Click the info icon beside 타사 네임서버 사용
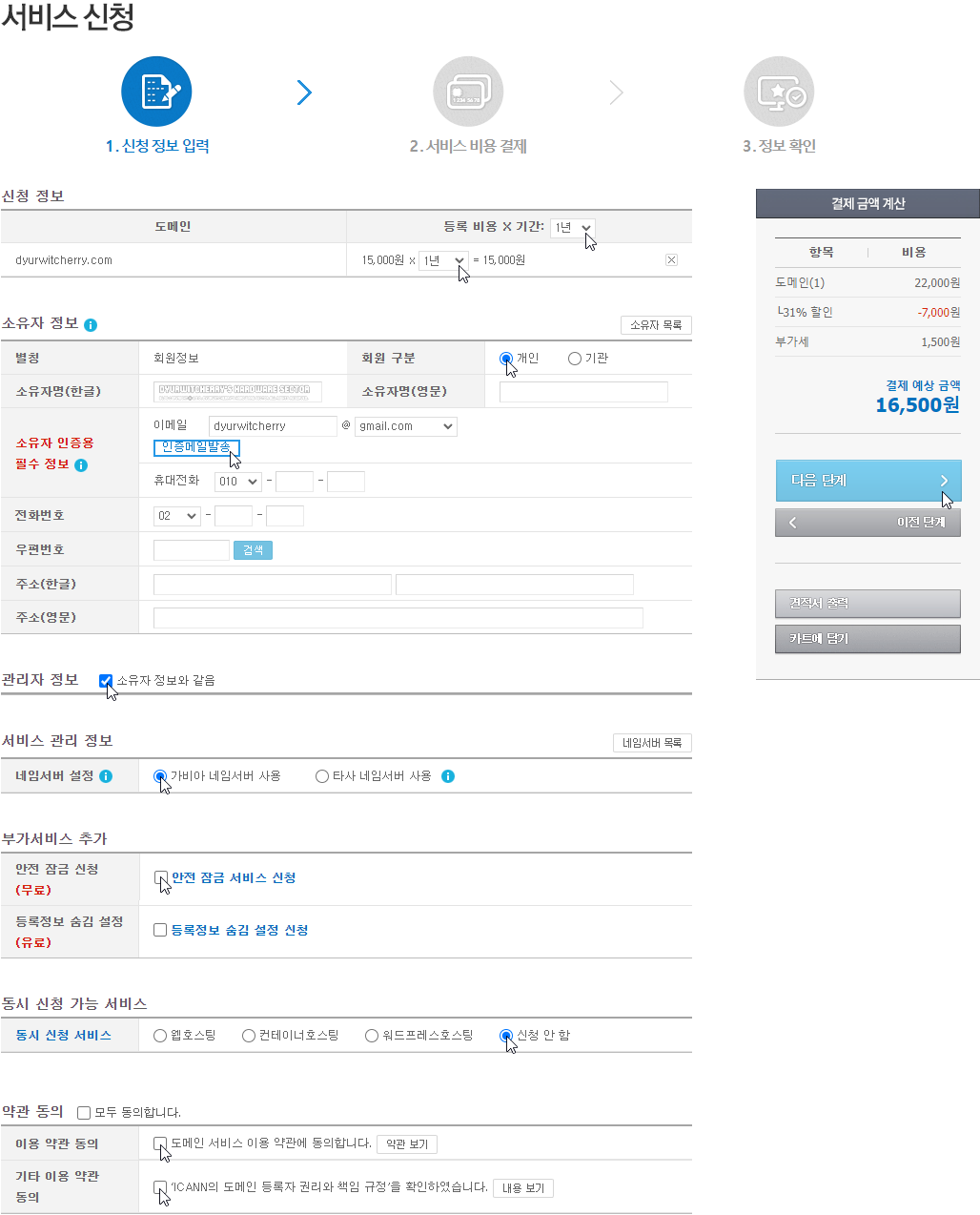This screenshot has width=980, height=1215. (x=448, y=775)
